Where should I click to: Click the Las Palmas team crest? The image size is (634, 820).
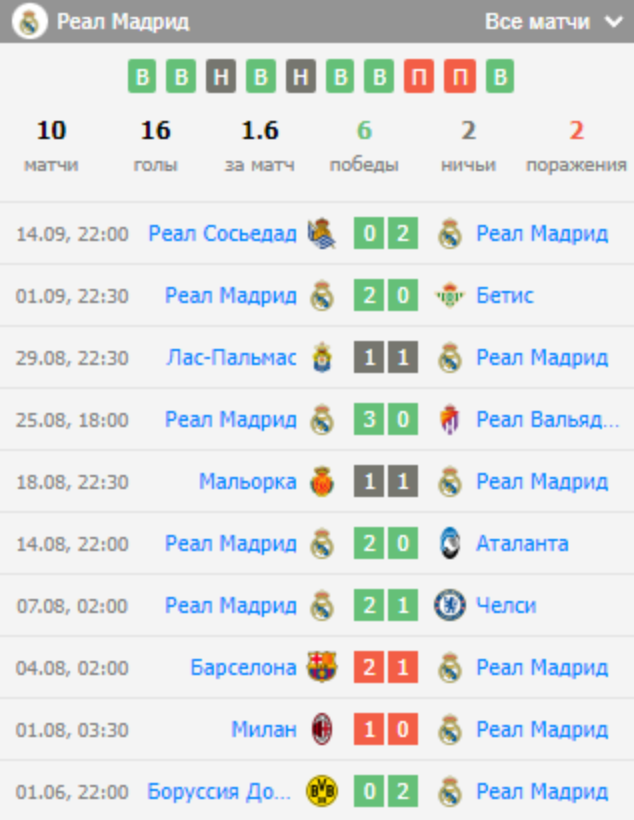322,358
